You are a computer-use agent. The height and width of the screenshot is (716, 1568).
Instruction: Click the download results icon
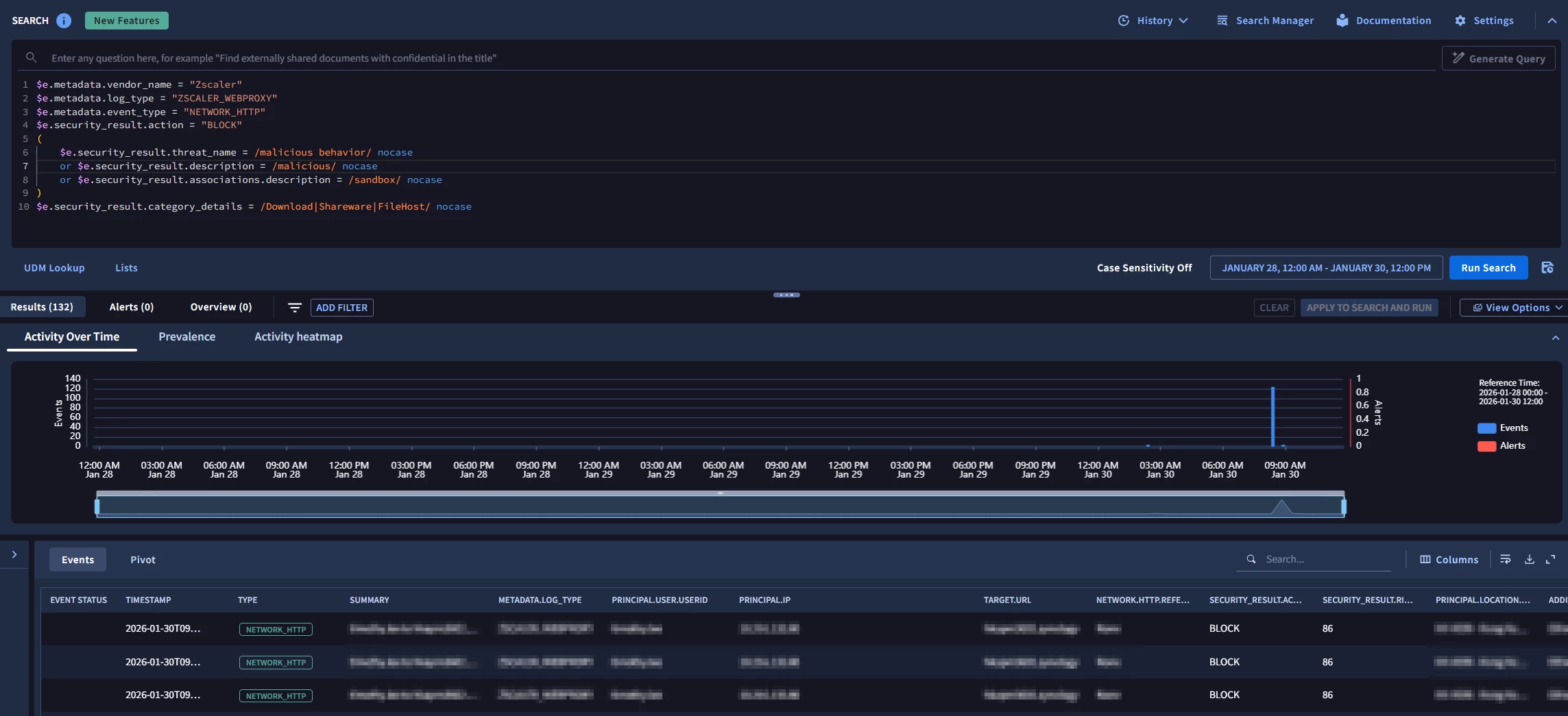coord(1529,560)
